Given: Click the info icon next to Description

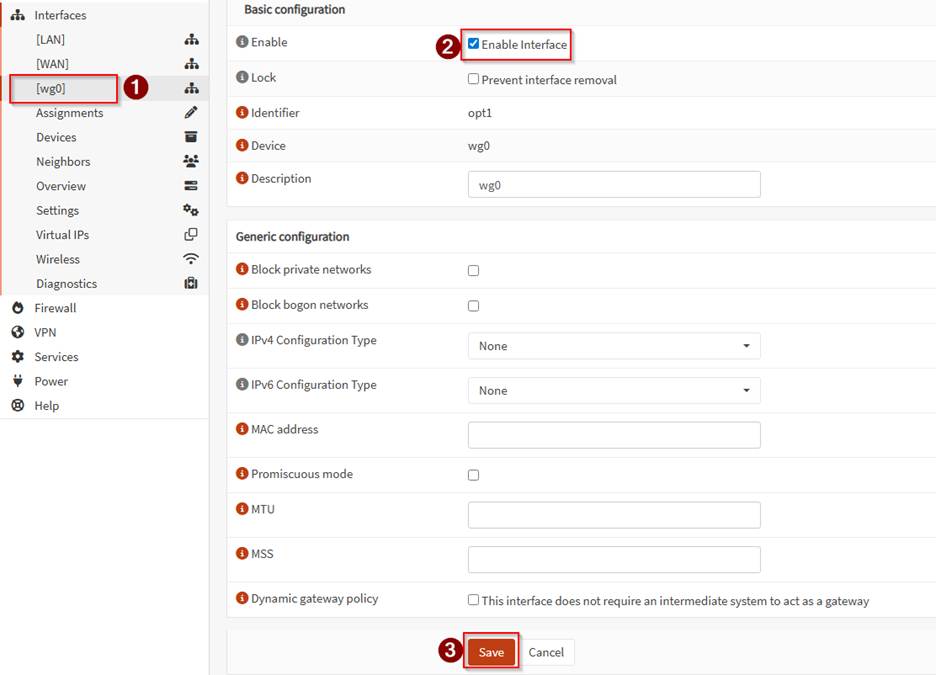Looking at the screenshot, I should (242, 179).
